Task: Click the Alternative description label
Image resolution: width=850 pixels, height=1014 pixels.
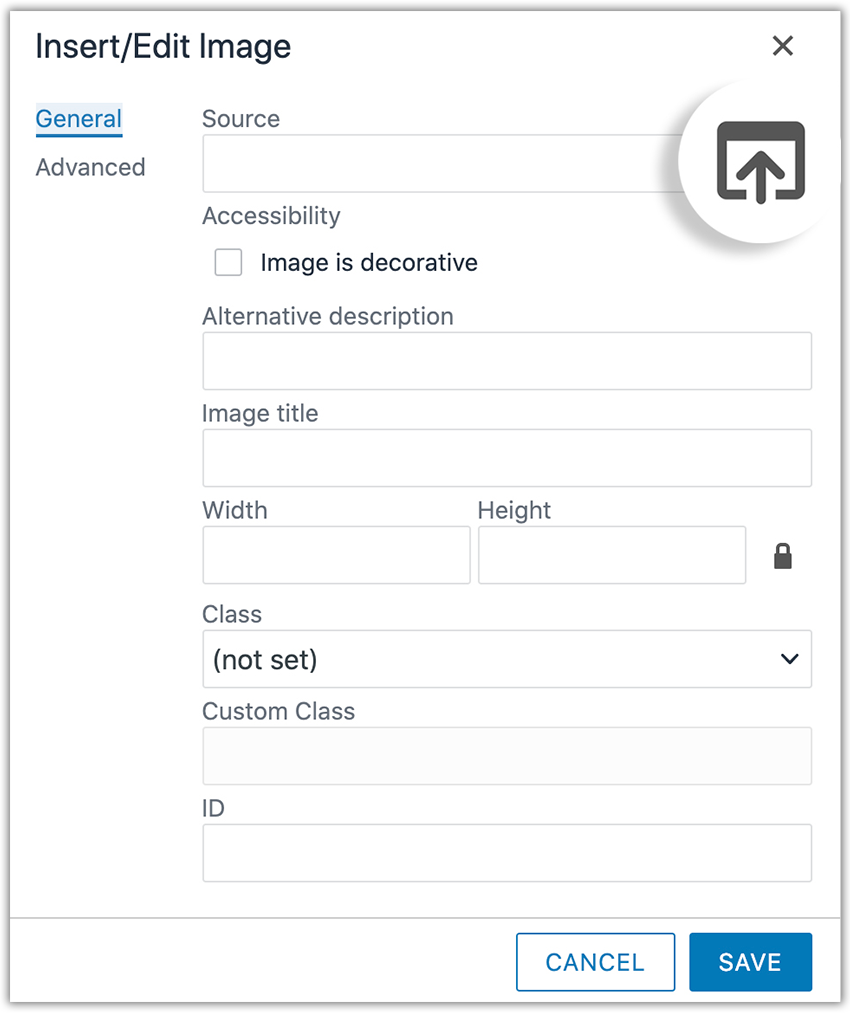Action: (x=328, y=317)
